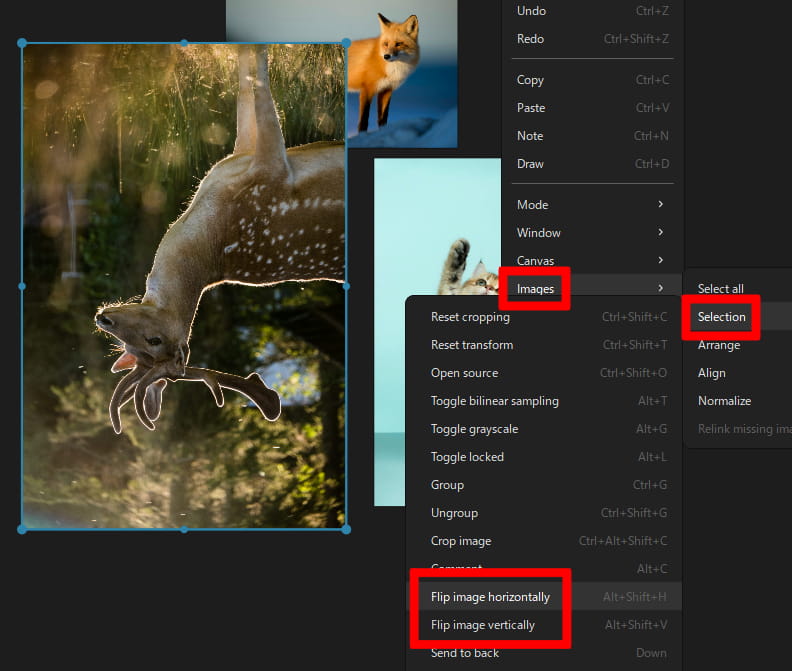The height and width of the screenshot is (671, 792).
Task: Click top-right resize handle of deer image
Action: [x=346, y=43]
